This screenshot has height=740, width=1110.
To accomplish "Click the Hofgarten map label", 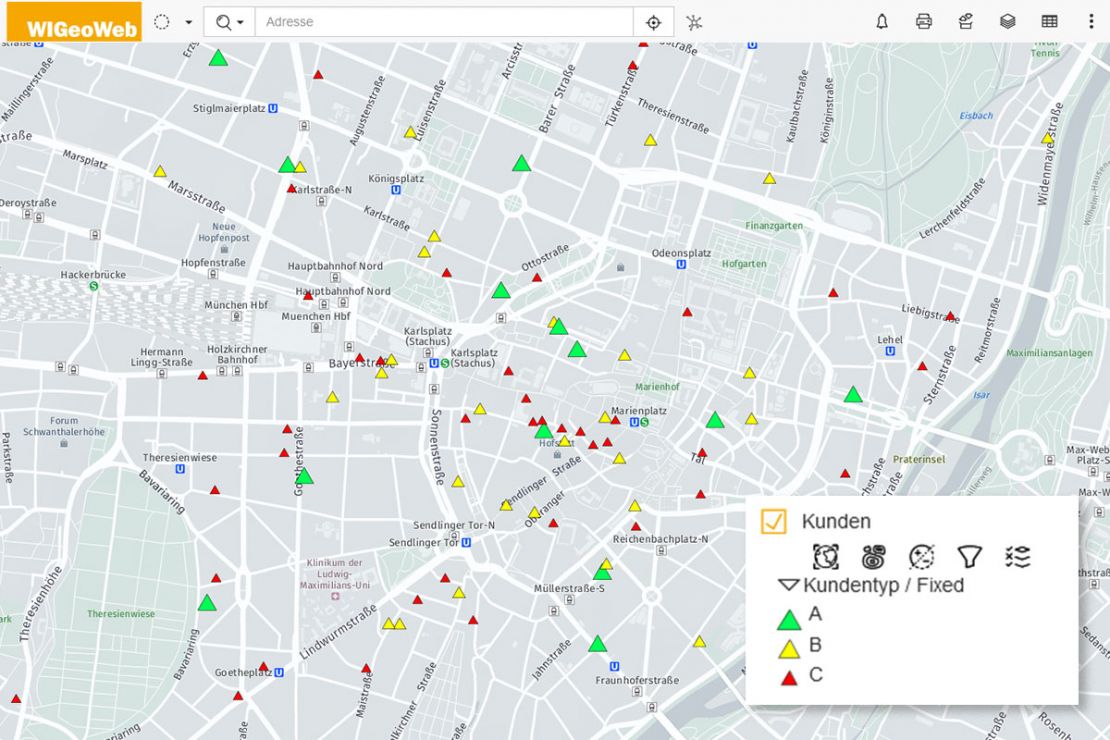I will pos(744,263).
